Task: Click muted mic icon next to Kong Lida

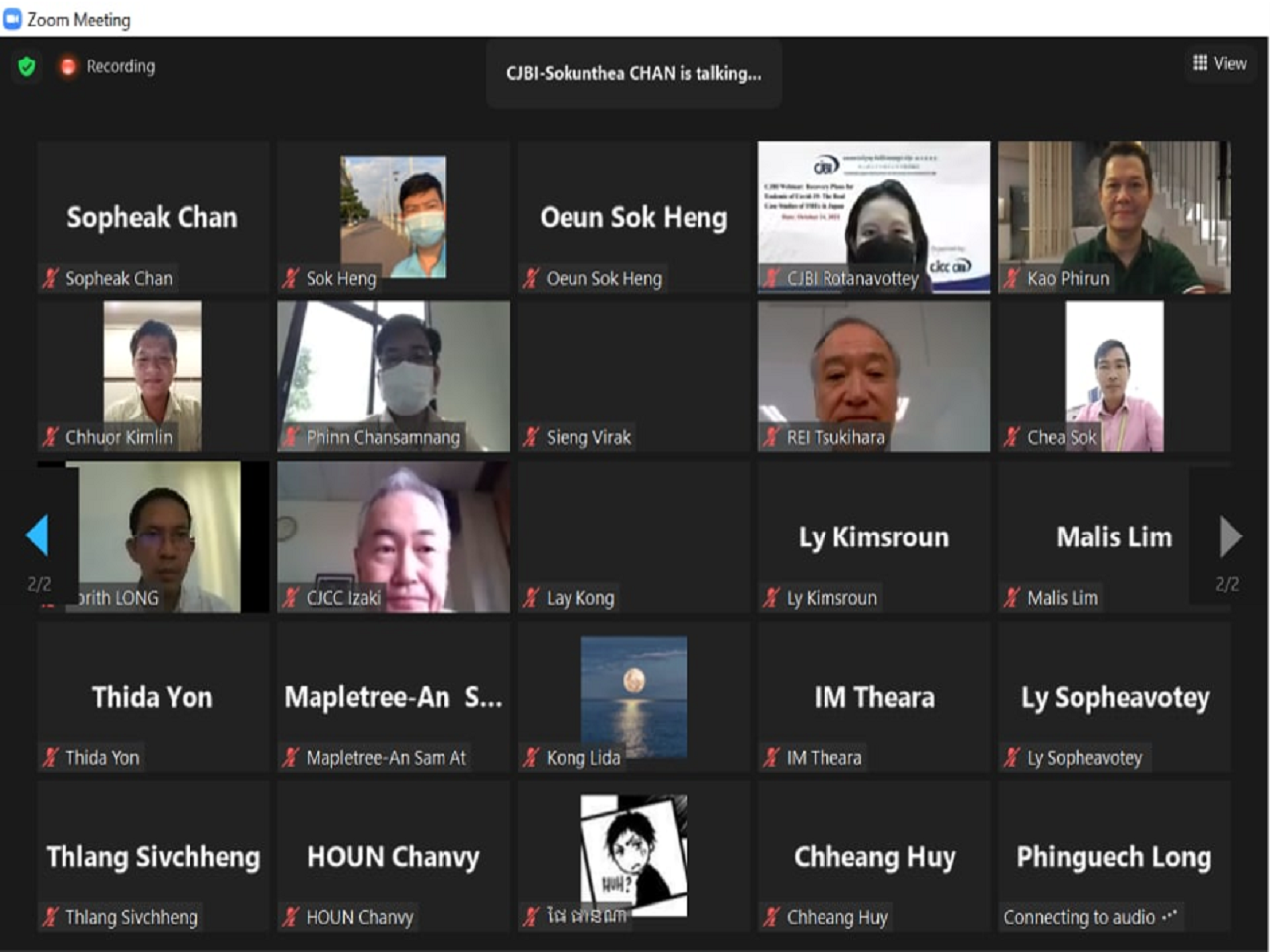Action: coord(531,758)
